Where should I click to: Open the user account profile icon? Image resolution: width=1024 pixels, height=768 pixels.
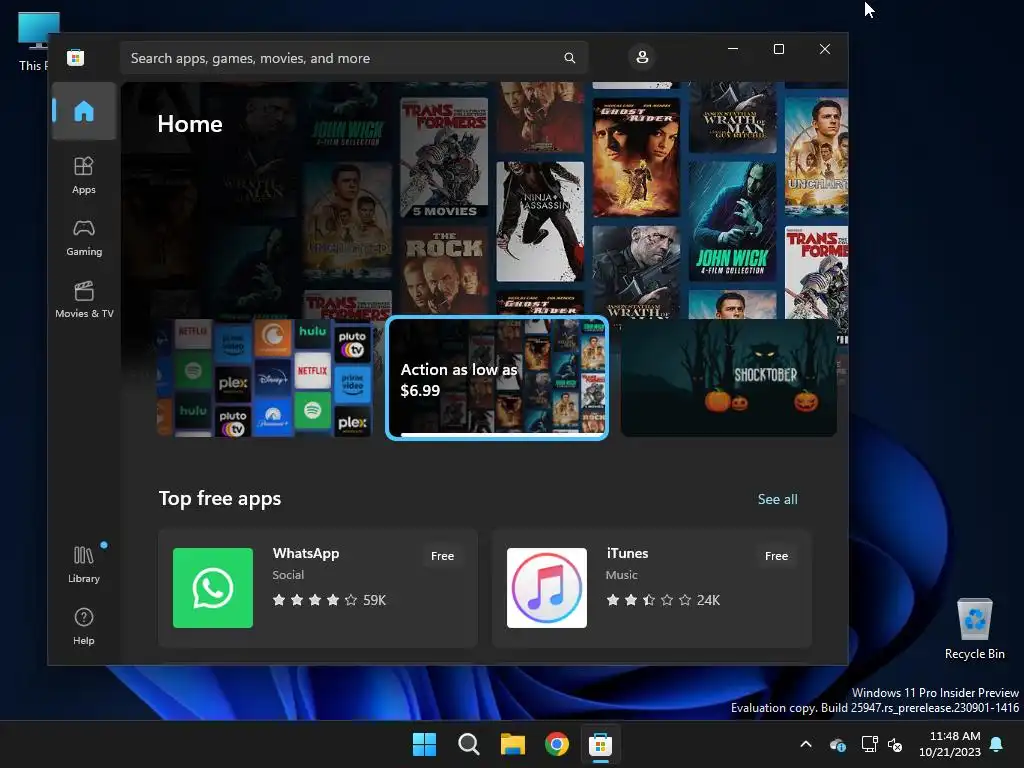[642, 57]
